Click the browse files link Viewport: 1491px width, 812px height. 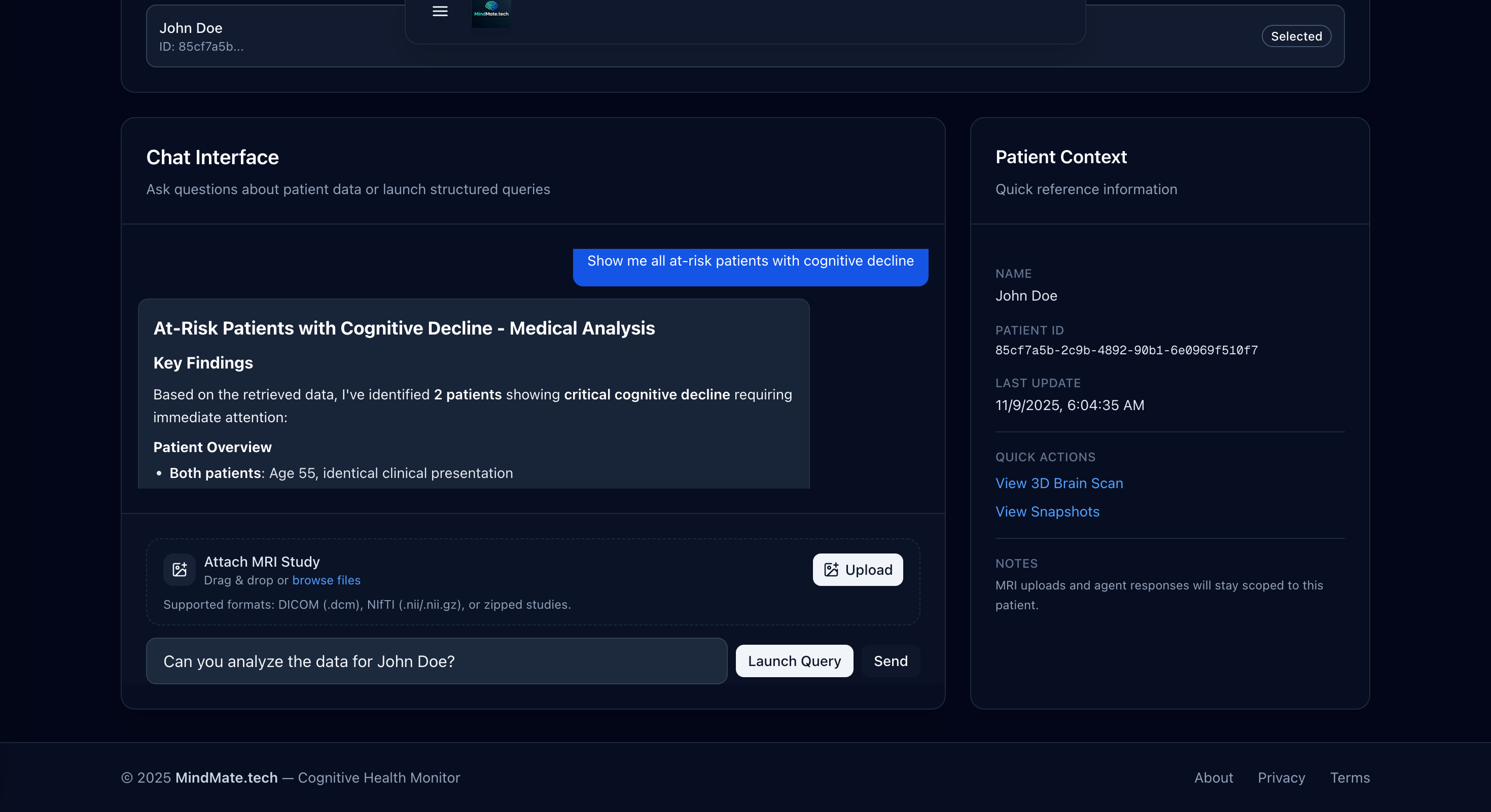click(x=326, y=580)
